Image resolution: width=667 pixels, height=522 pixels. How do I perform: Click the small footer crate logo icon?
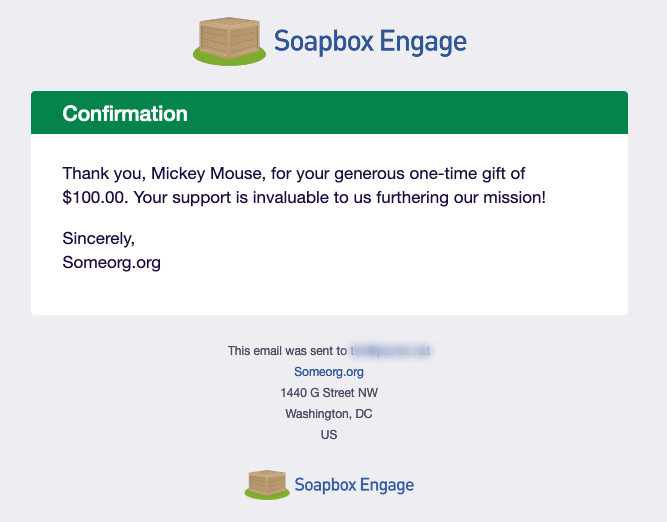click(x=267, y=485)
